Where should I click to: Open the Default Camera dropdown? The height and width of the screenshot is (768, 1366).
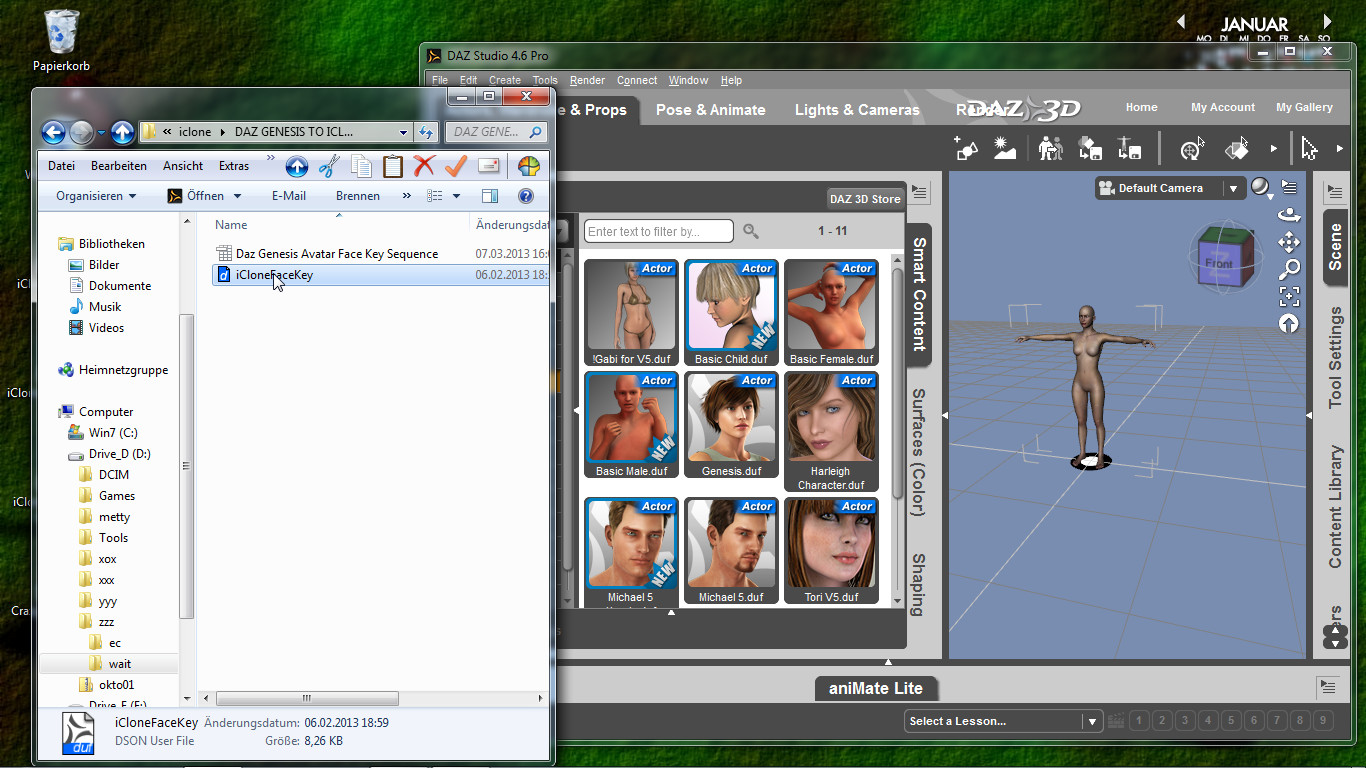pyautogui.click(x=1232, y=188)
